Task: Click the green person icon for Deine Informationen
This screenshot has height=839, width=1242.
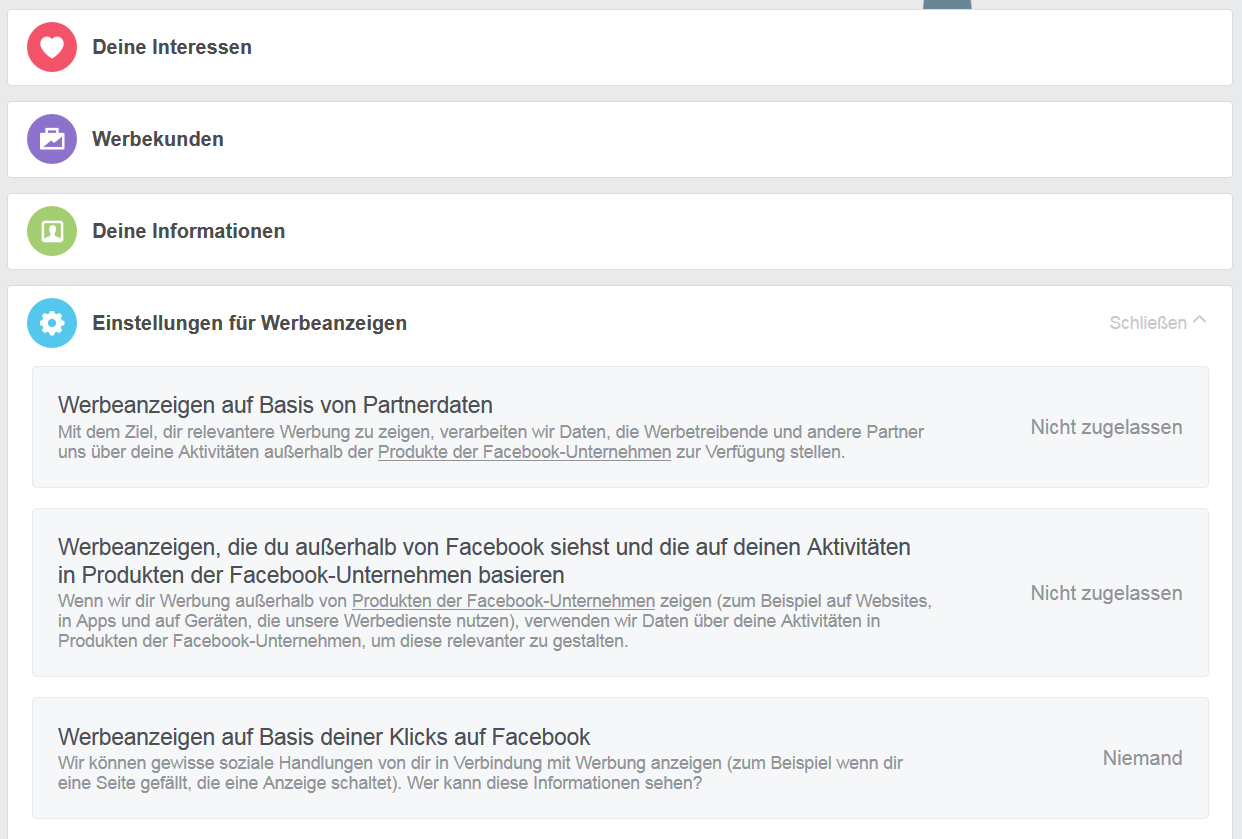Action: (52, 231)
